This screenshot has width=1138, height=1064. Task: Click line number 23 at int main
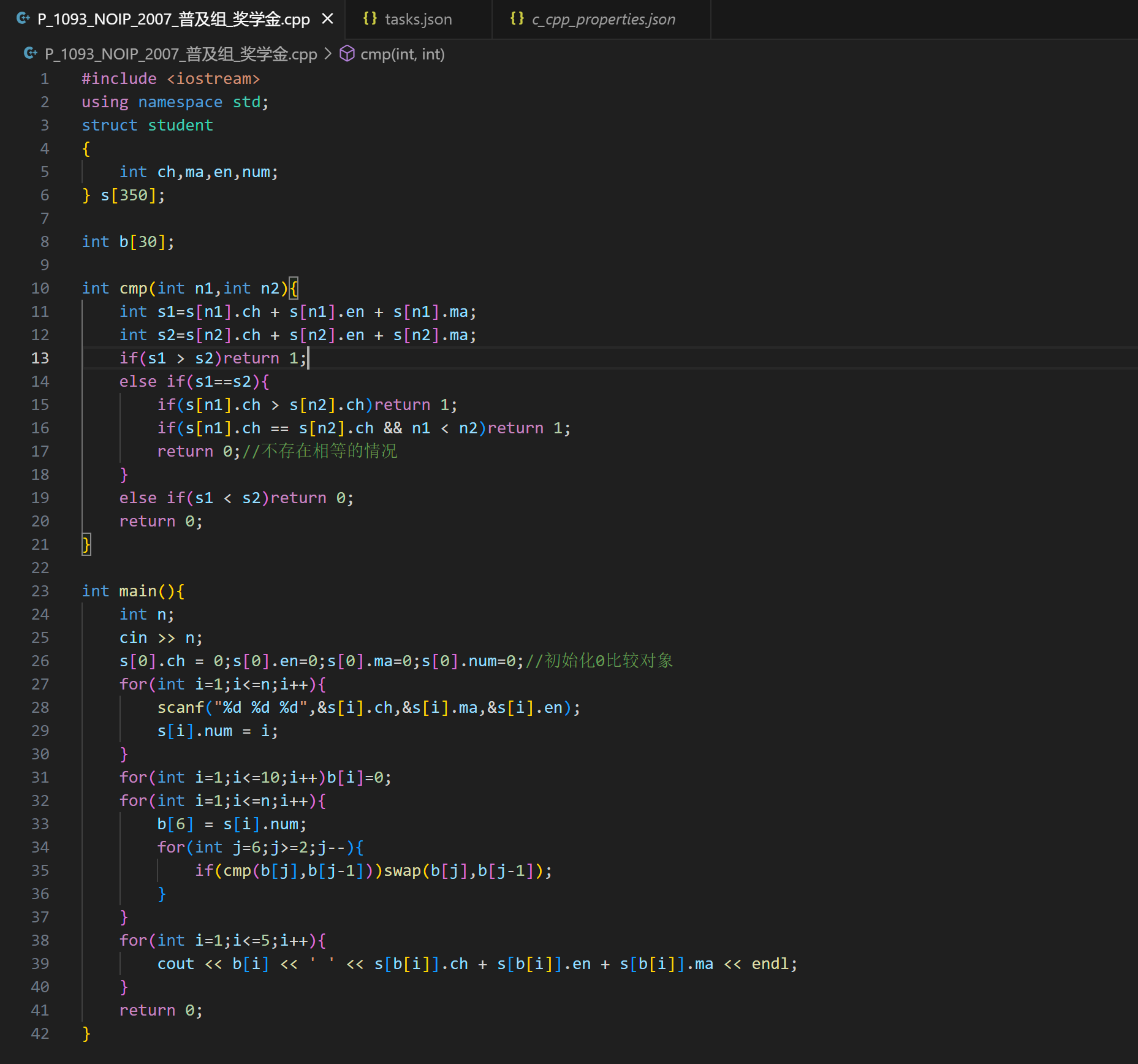point(40,591)
